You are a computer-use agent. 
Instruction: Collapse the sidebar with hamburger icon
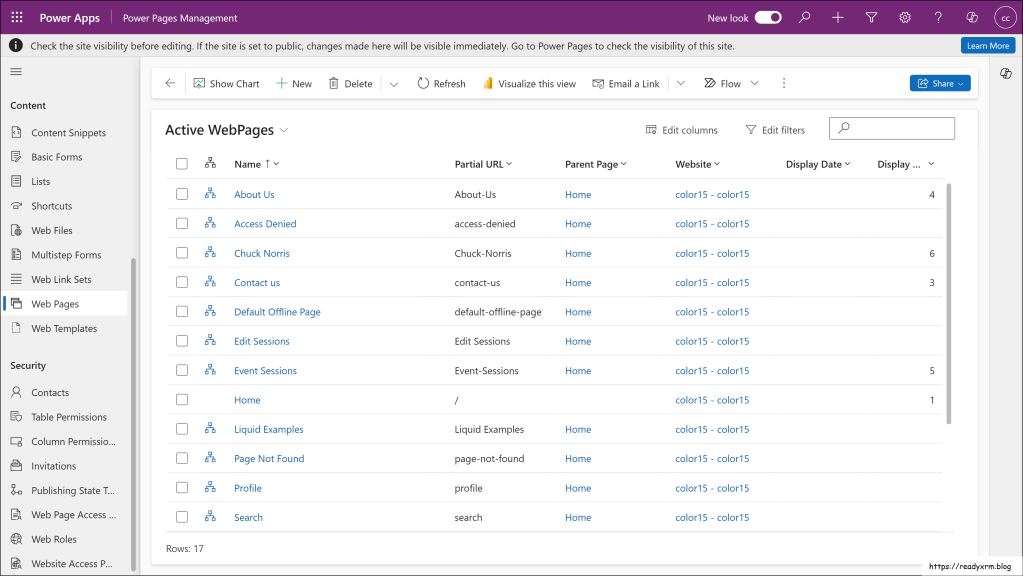tap(16, 72)
